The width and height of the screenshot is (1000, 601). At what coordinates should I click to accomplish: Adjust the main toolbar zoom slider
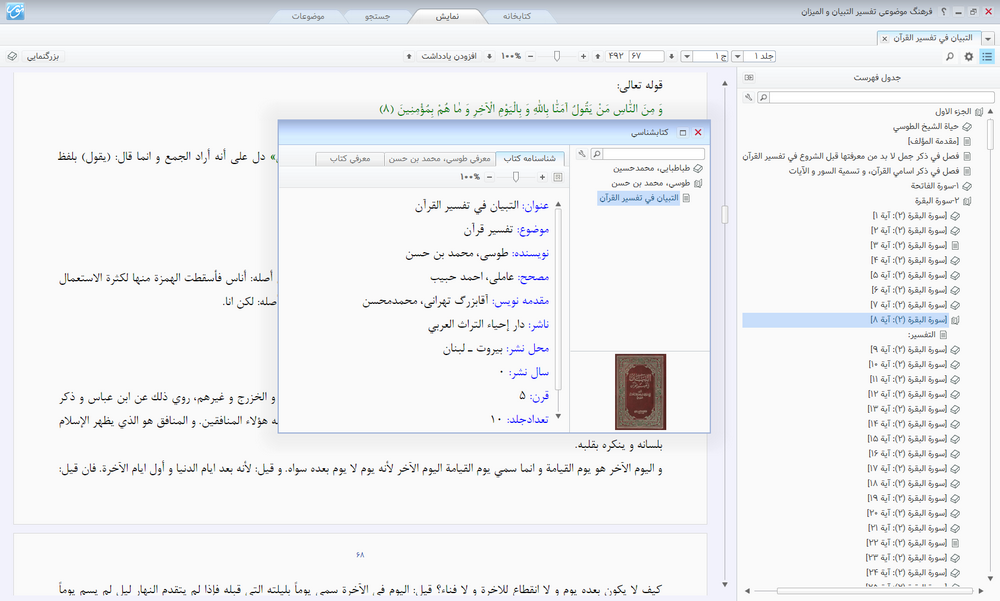(557, 56)
